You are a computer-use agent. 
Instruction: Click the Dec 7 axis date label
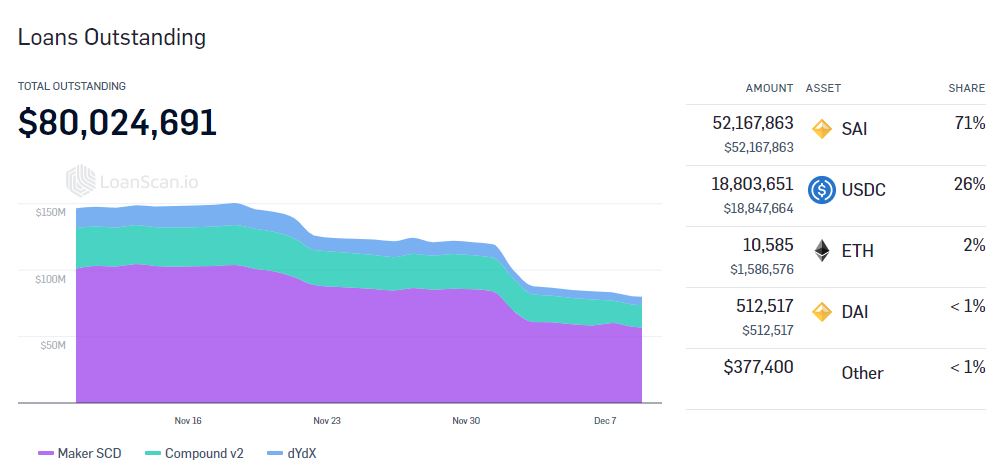click(x=605, y=421)
